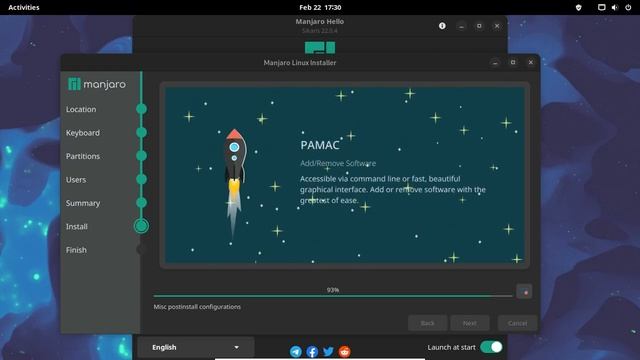Select the Location step
The width and height of the screenshot is (640, 360).
pyautogui.click(x=81, y=109)
